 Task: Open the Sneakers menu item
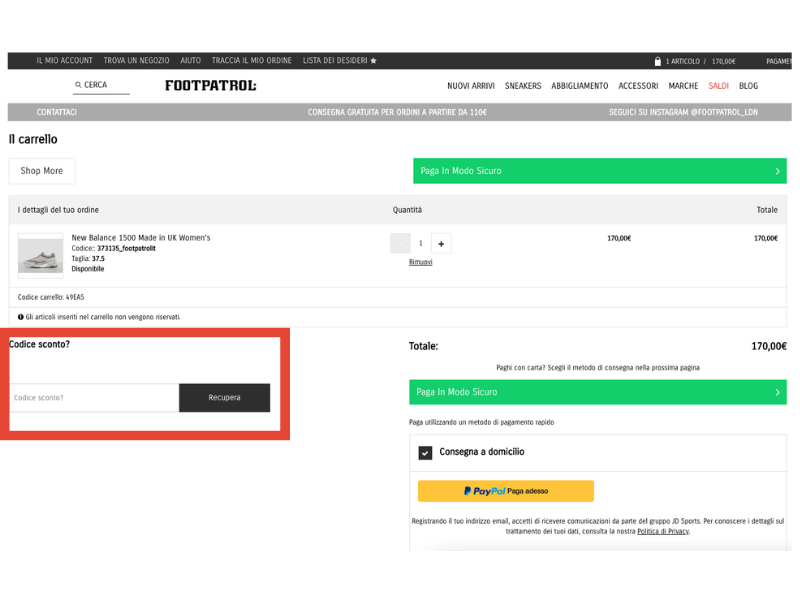tap(523, 86)
